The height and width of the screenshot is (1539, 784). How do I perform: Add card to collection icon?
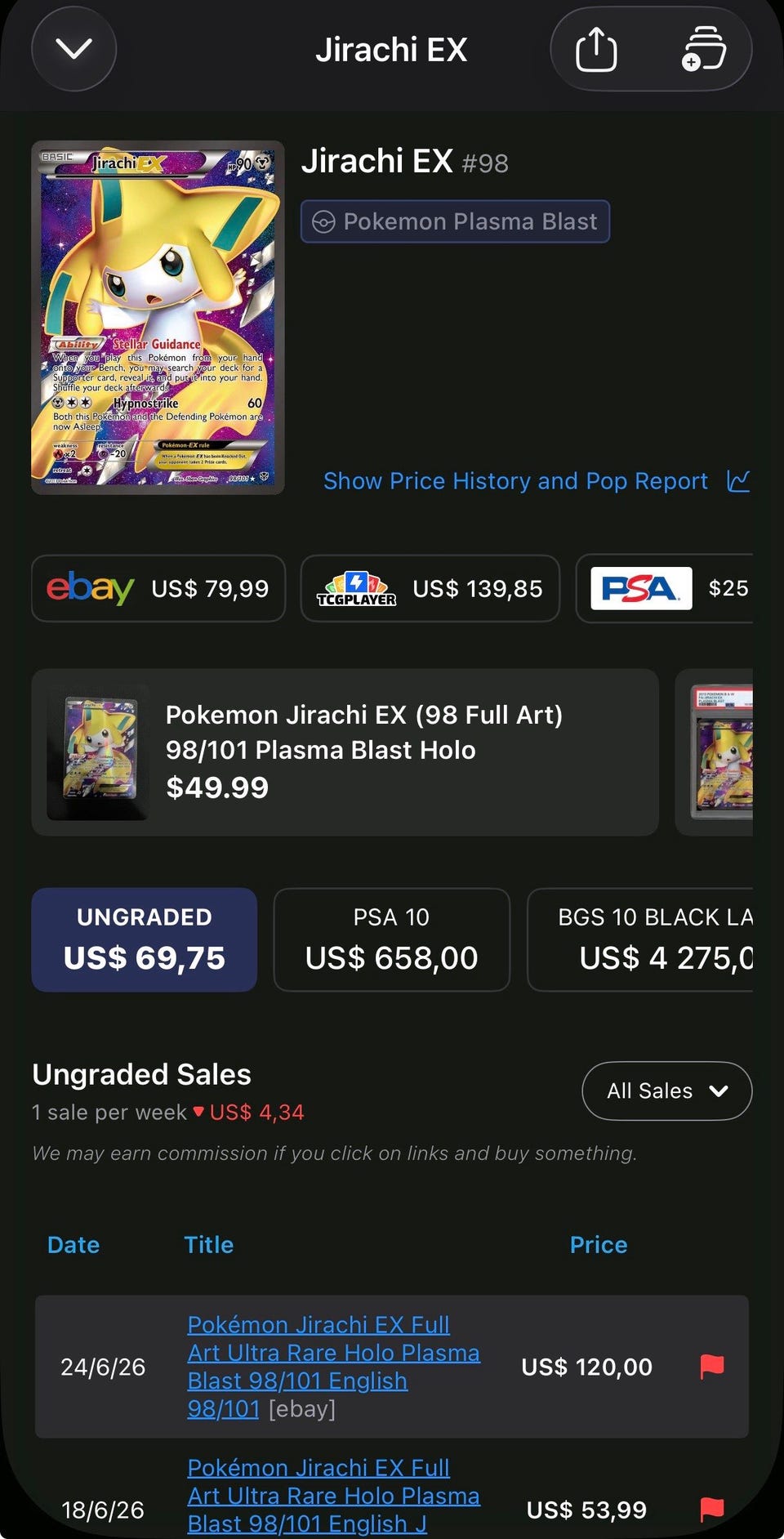click(704, 50)
